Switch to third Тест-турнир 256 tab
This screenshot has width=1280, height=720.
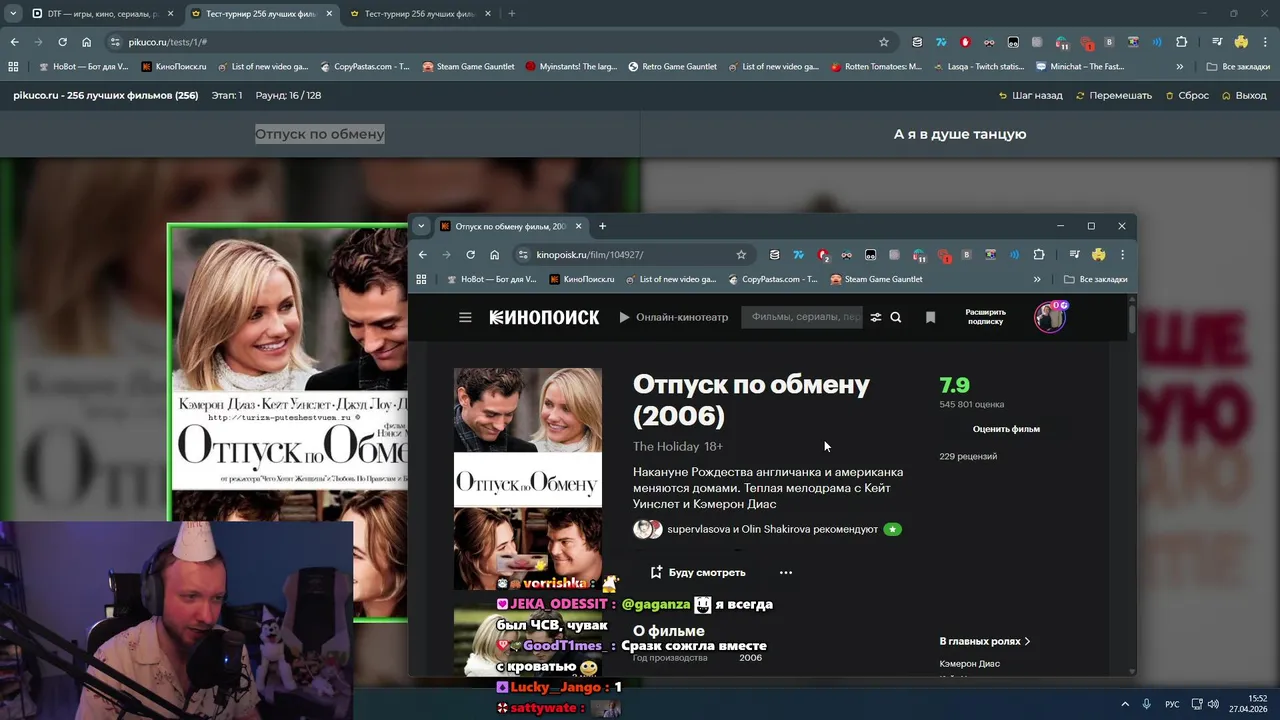click(x=419, y=14)
